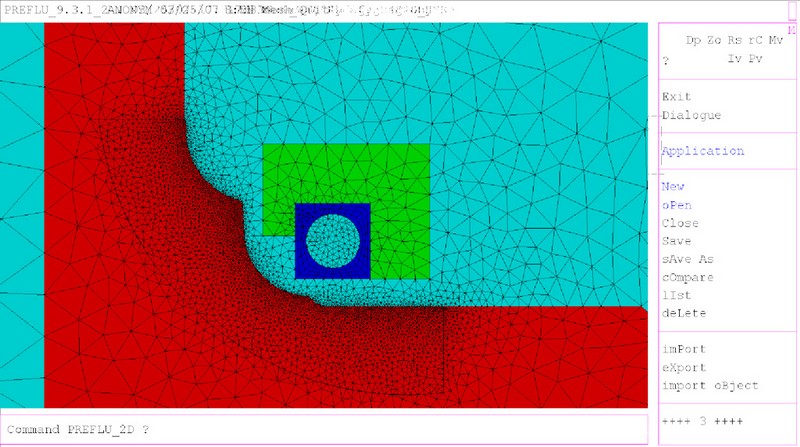Click the M marker in panel corner
The height and width of the screenshot is (447, 800).
(792, 30)
